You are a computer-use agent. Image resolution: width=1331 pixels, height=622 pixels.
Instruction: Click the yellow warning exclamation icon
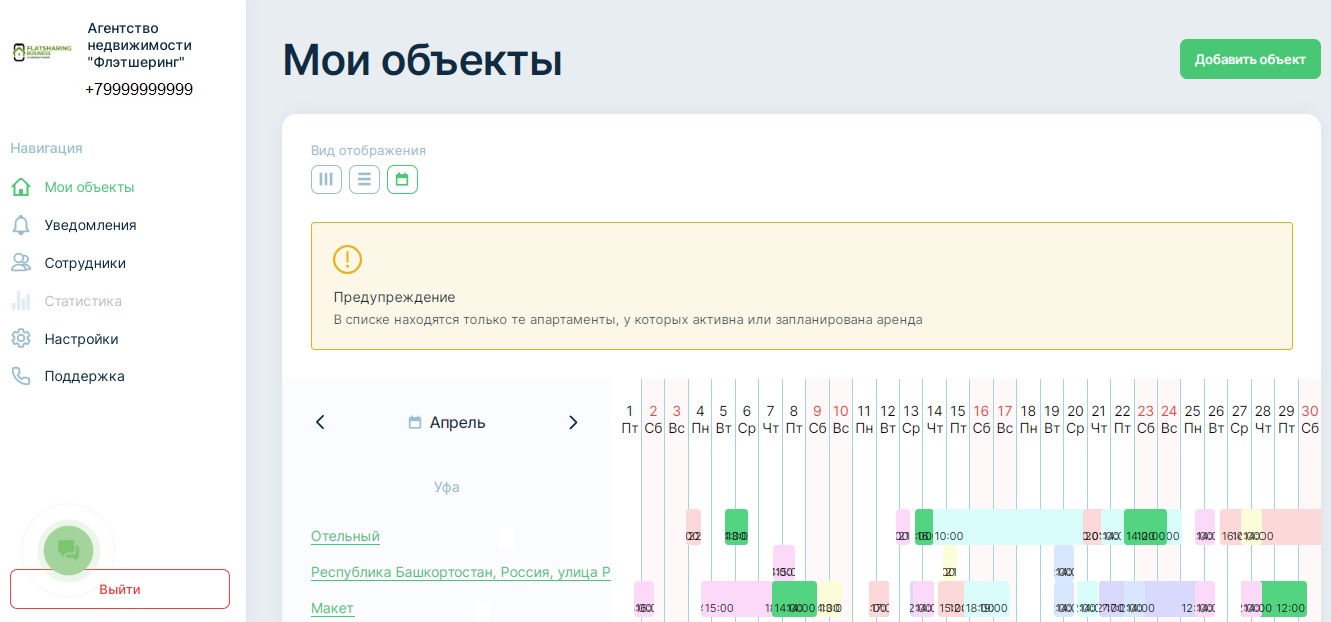pos(347,260)
